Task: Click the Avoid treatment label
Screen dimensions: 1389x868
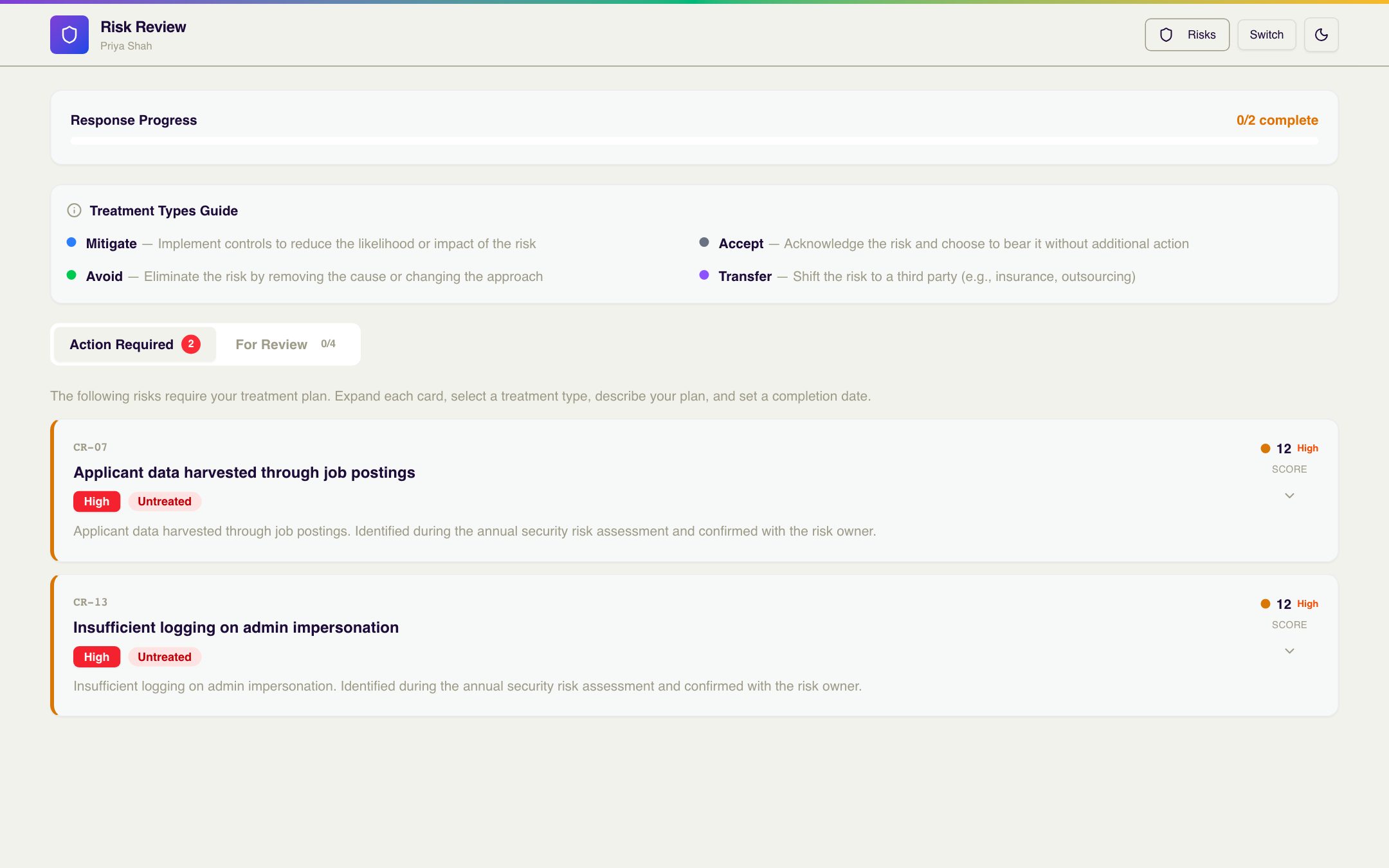Action: [104, 276]
